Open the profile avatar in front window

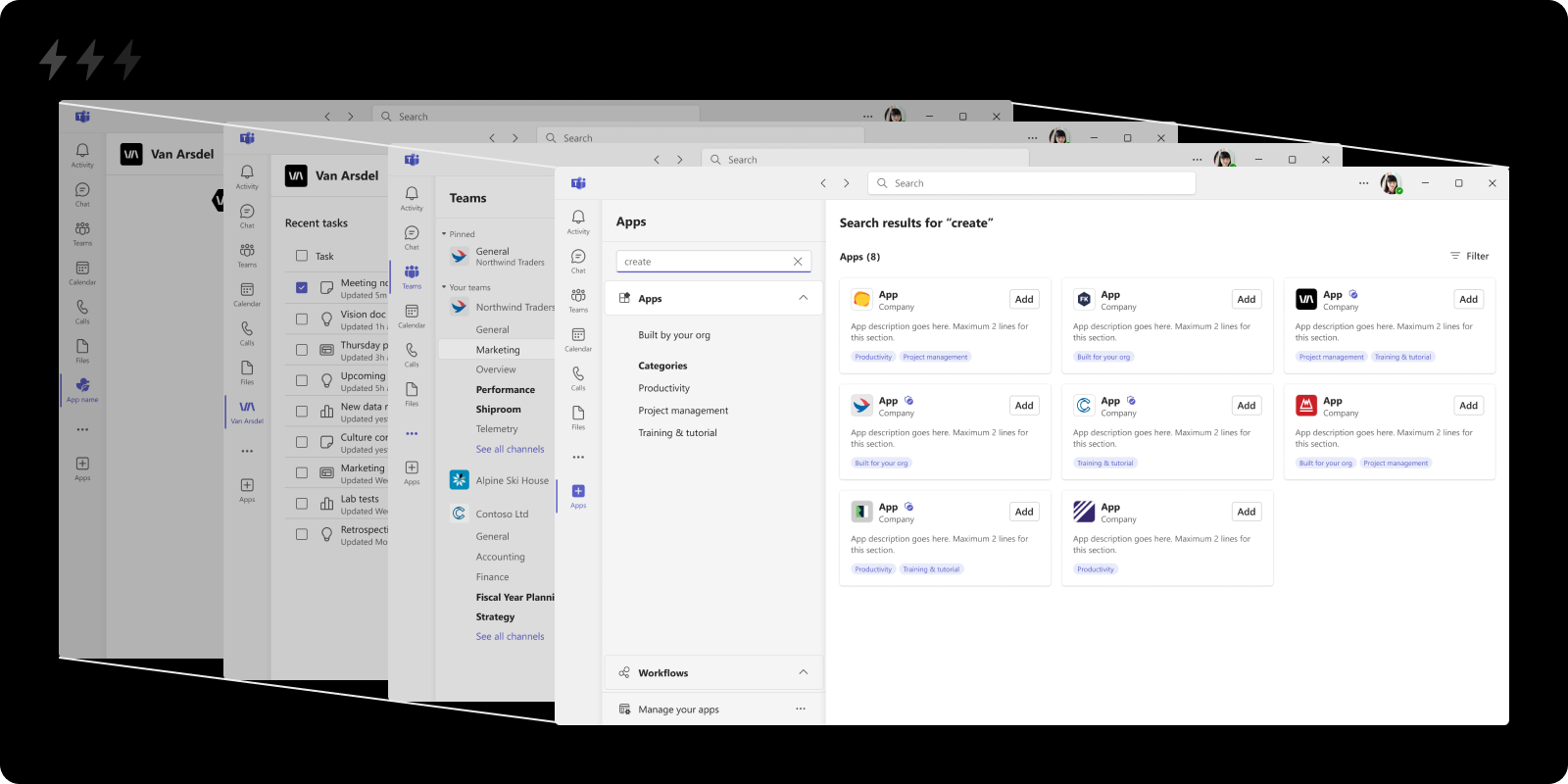click(x=1391, y=183)
